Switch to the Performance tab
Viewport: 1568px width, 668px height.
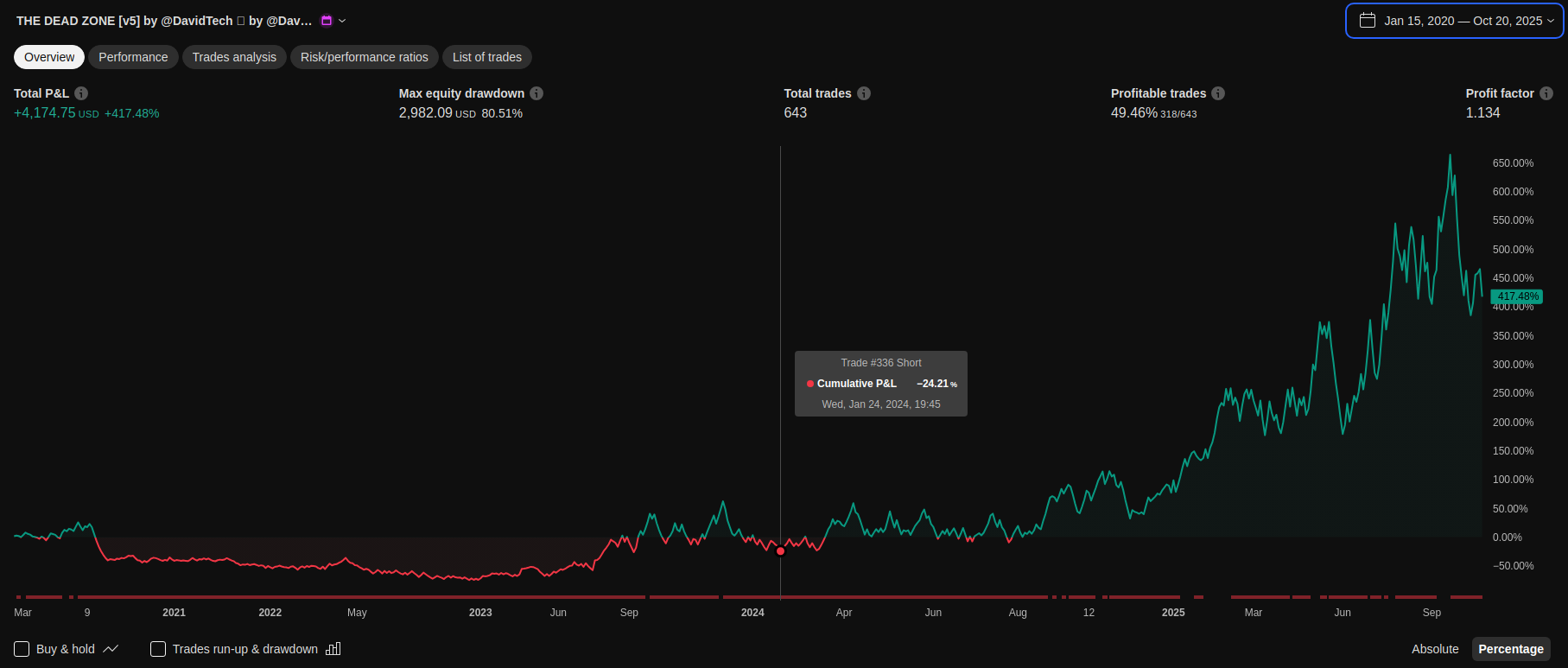(133, 57)
